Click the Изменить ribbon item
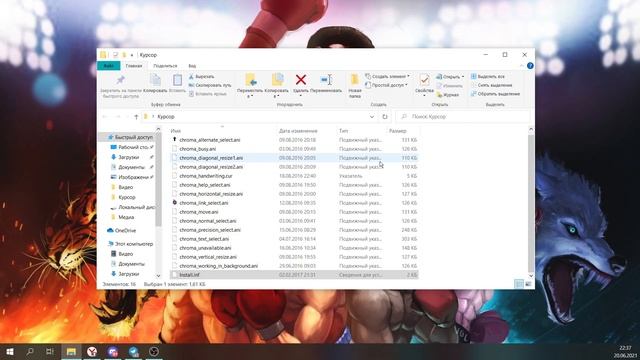This screenshot has width=640, height=360. 449,86
